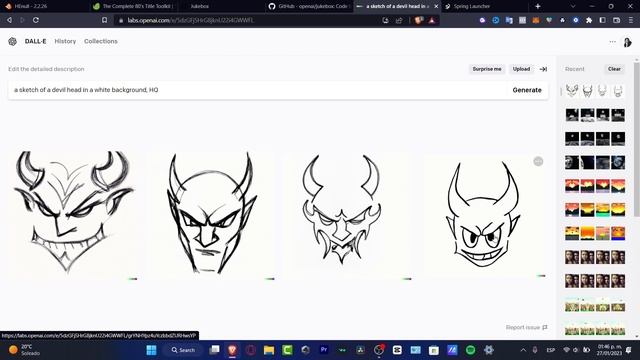Switch to the HEnull browser tab
The image size is (640, 360).
click(x=43, y=6)
